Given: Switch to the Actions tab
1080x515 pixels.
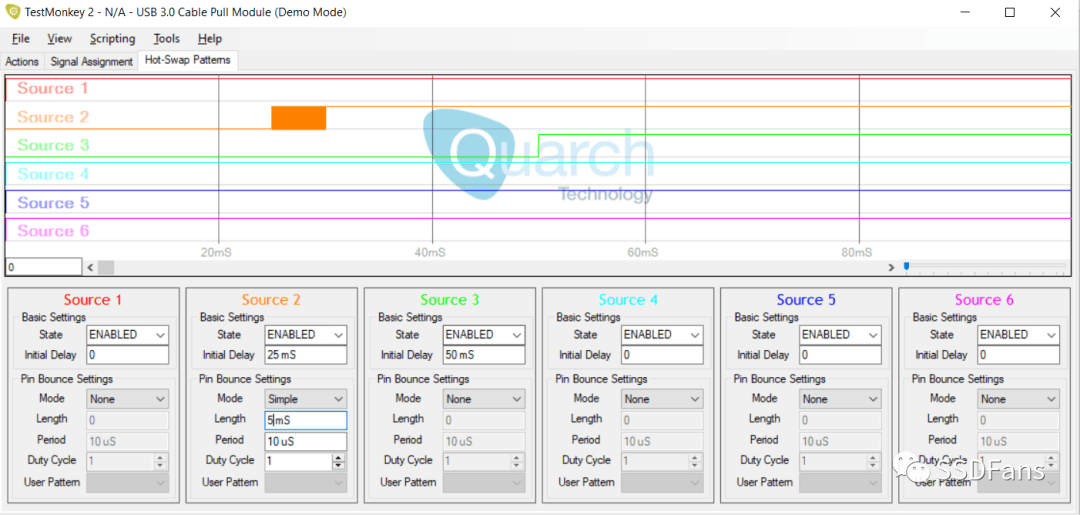Looking at the screenshot, I should (22, 61).
